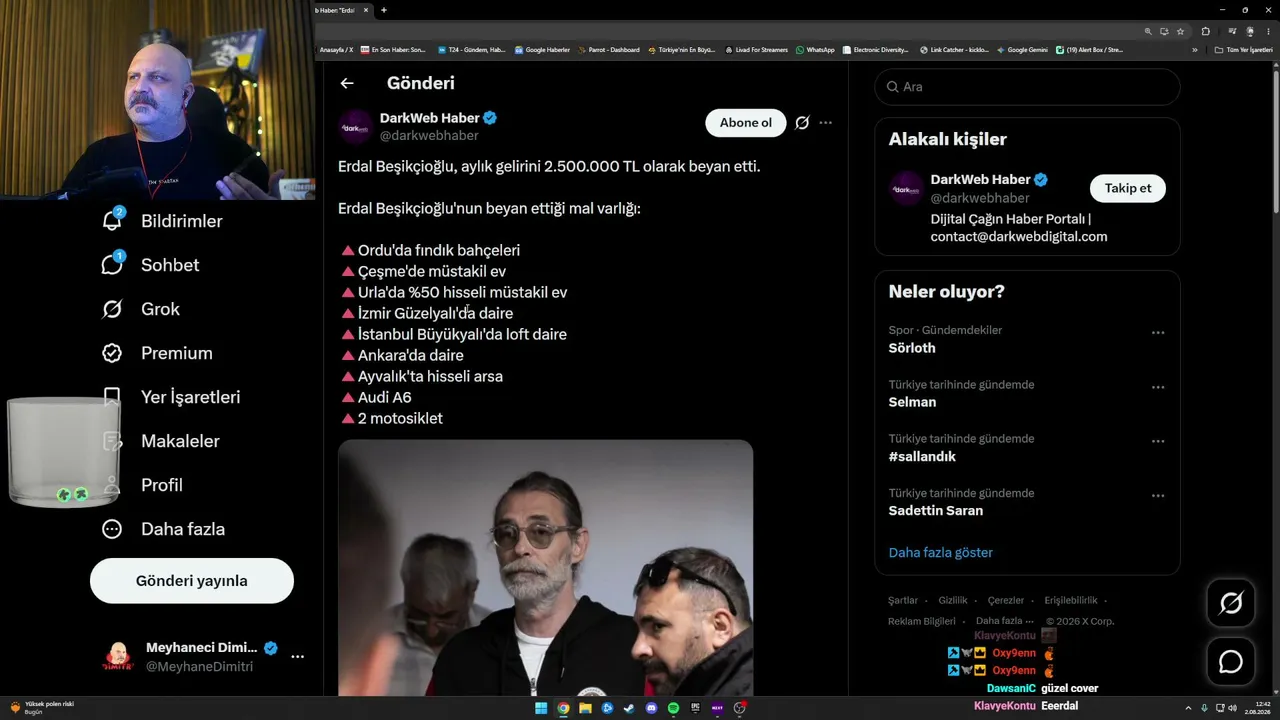Click the Gönderi yayınla button
1280x720 pixels.
click(192, 581)
